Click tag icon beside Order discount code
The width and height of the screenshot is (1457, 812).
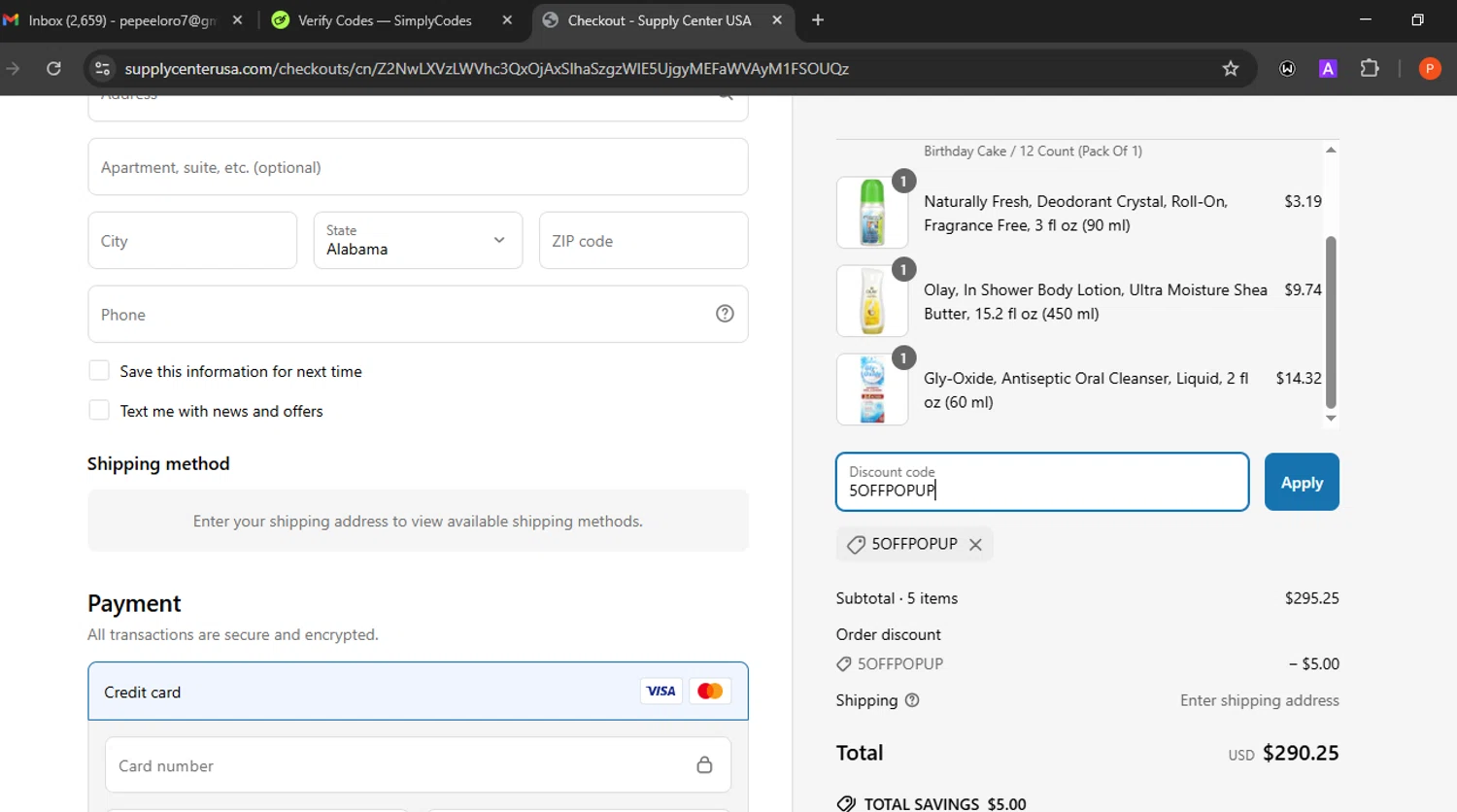(844, 664)
